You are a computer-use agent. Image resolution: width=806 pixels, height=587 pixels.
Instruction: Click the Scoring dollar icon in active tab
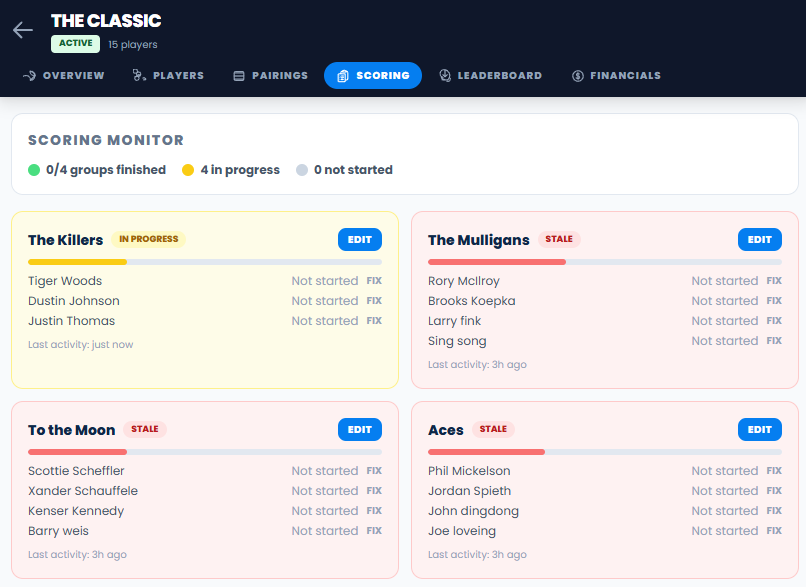pos(343,75)
